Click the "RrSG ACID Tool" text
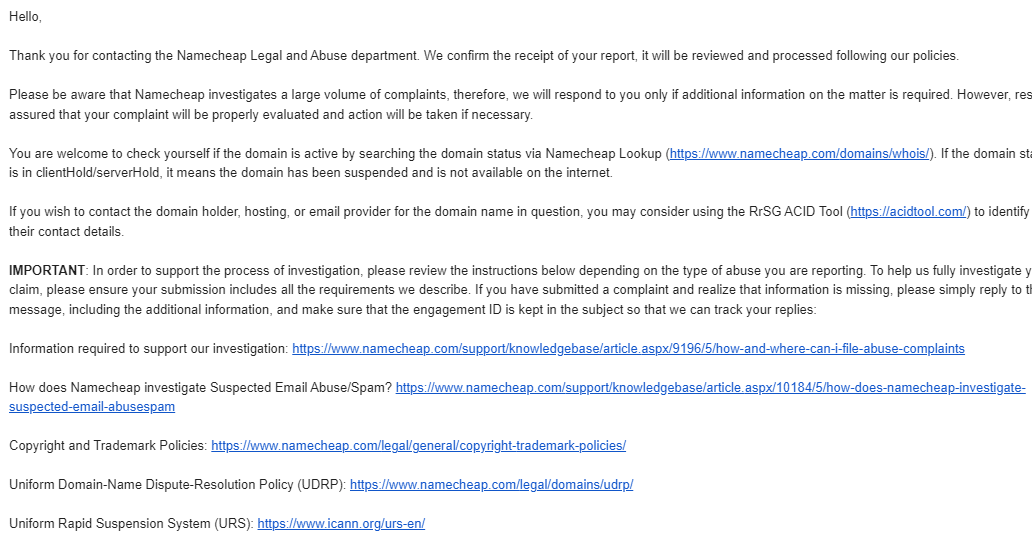Screen dimensions: 1032x542 (x=794, y=212)
